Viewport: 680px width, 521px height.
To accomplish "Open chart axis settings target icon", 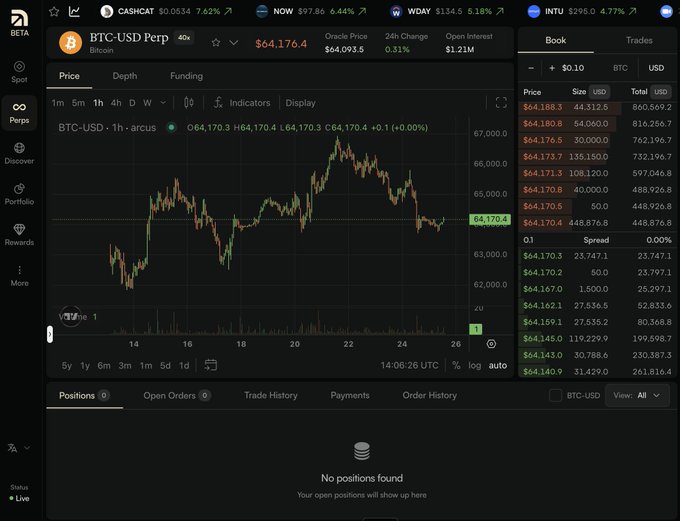I will point(491,344).
